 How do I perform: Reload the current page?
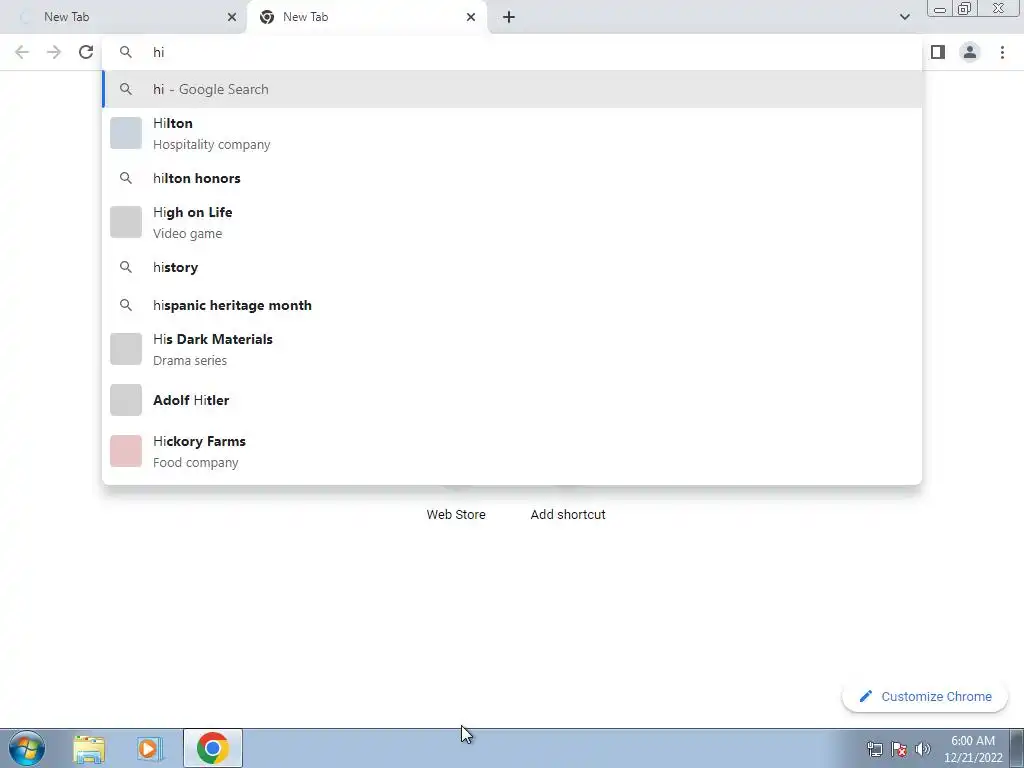pyautogui.click(x=86, y=52)
